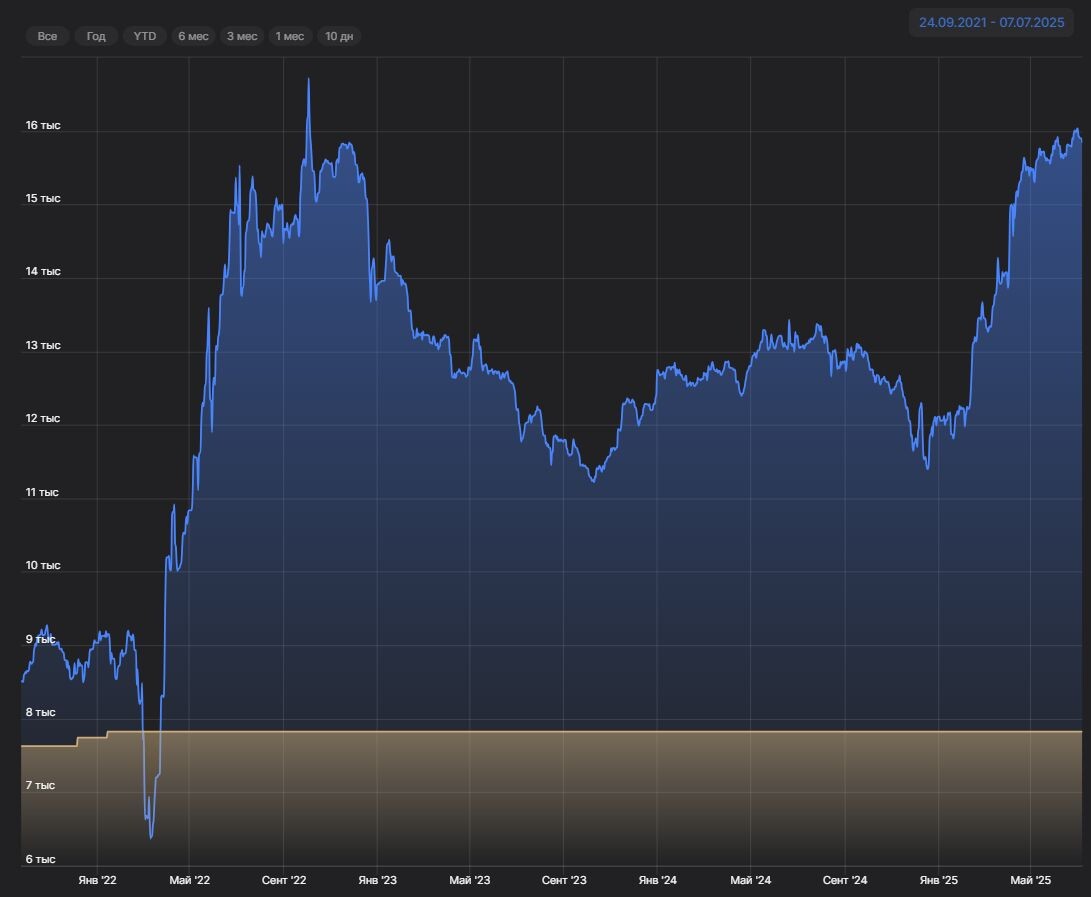Screen dimensions: 1091x897
Task: Click the 'Май '23' date label
Action: click(470, 880)
